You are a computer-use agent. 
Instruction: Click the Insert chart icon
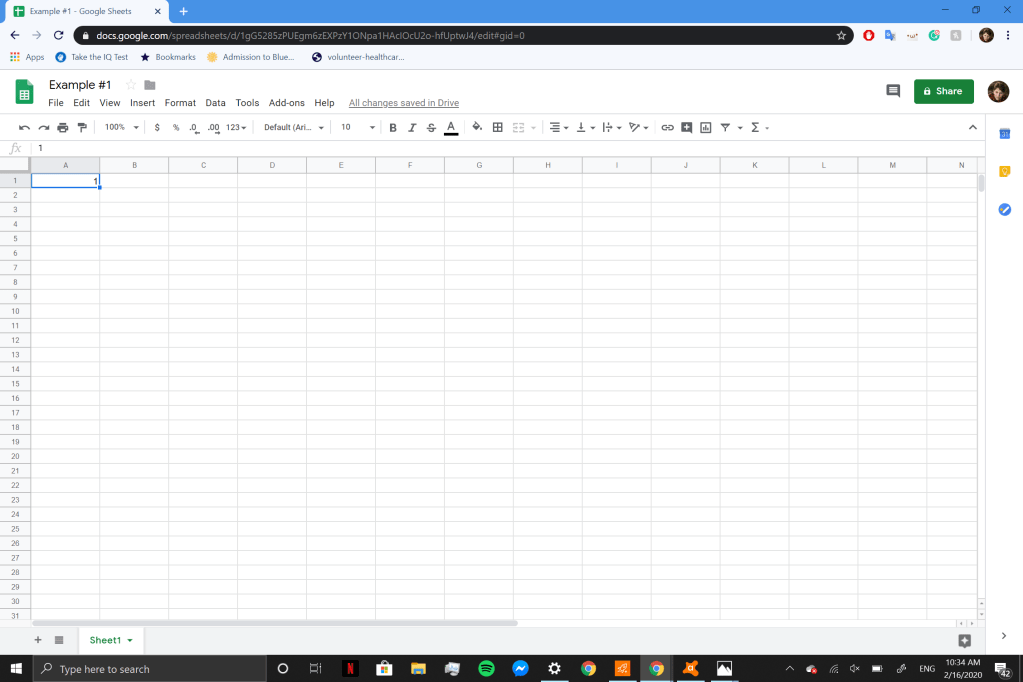(x=705, y=128)
